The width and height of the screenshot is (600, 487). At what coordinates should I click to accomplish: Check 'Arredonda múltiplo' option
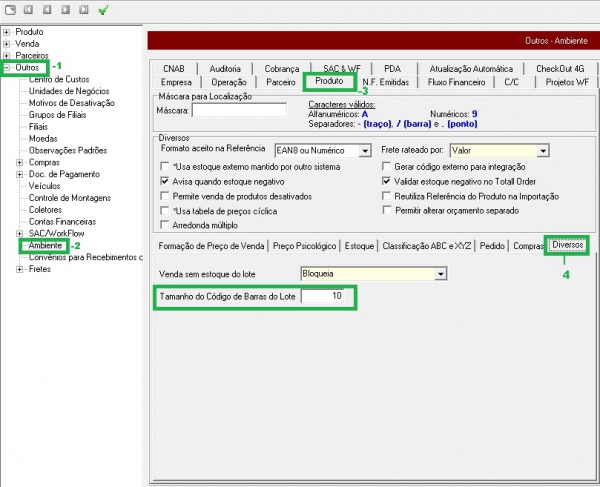pyautogui.click(x=165, y=228)
